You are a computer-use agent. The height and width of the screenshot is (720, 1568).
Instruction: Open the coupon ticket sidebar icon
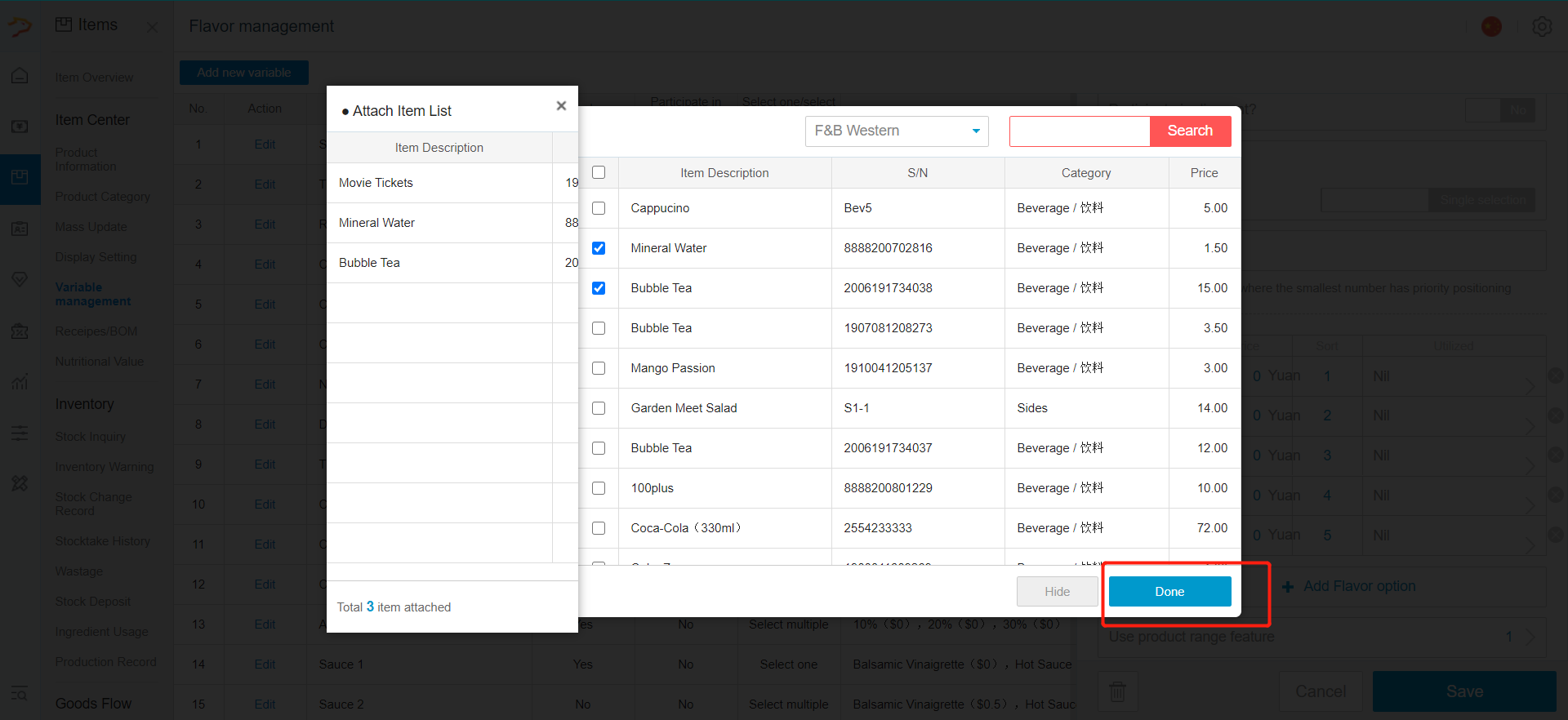click(20, 331)
